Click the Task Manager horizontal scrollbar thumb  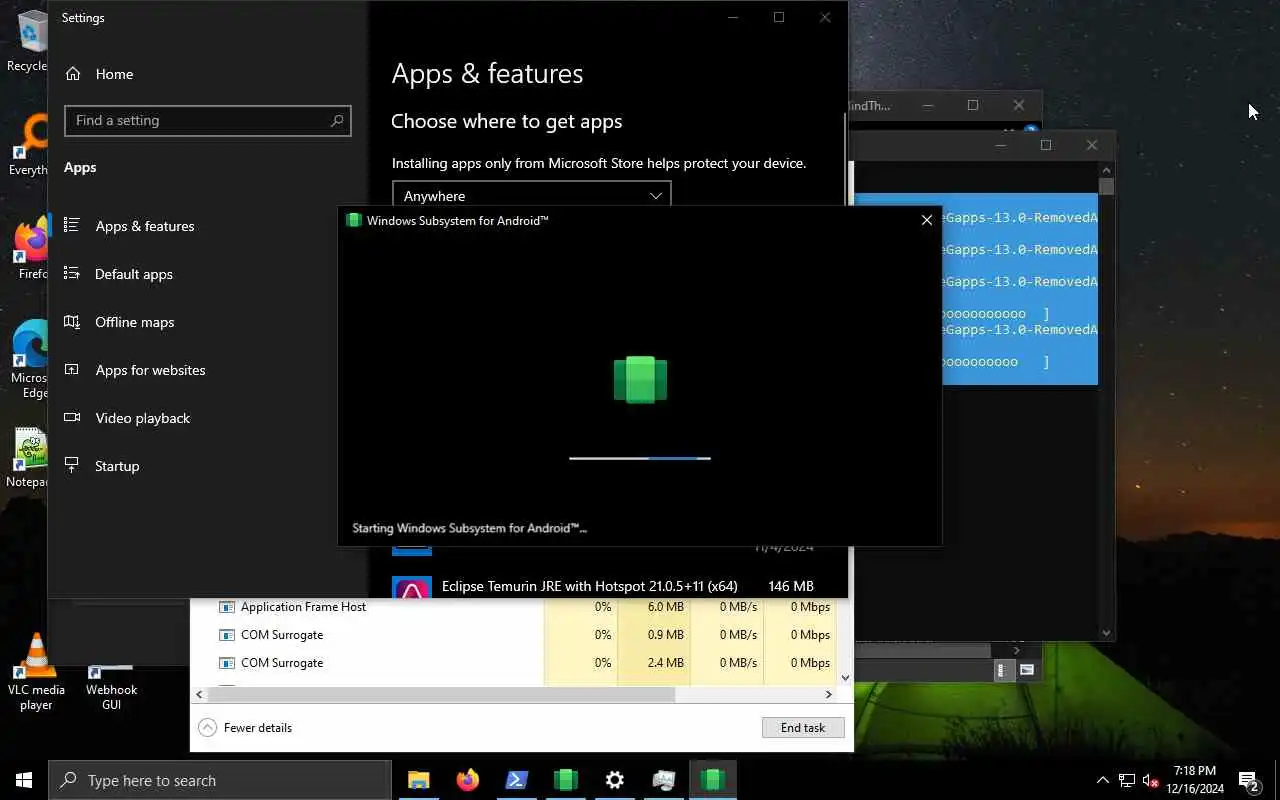click(441, 694)
